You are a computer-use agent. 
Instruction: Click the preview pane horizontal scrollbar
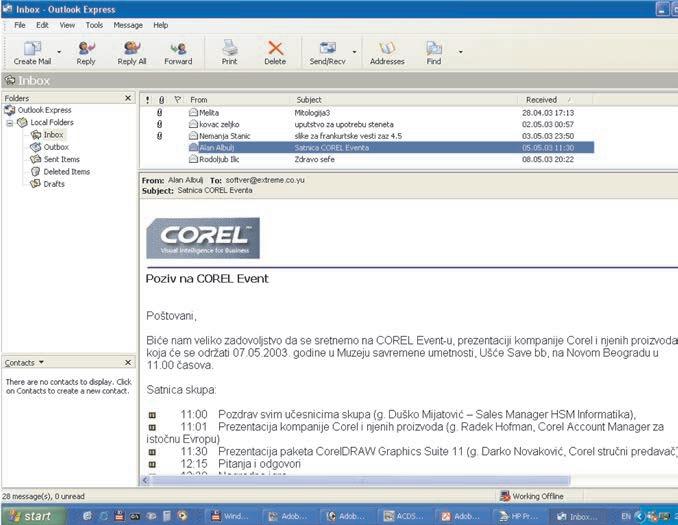[x=359, y=480]
